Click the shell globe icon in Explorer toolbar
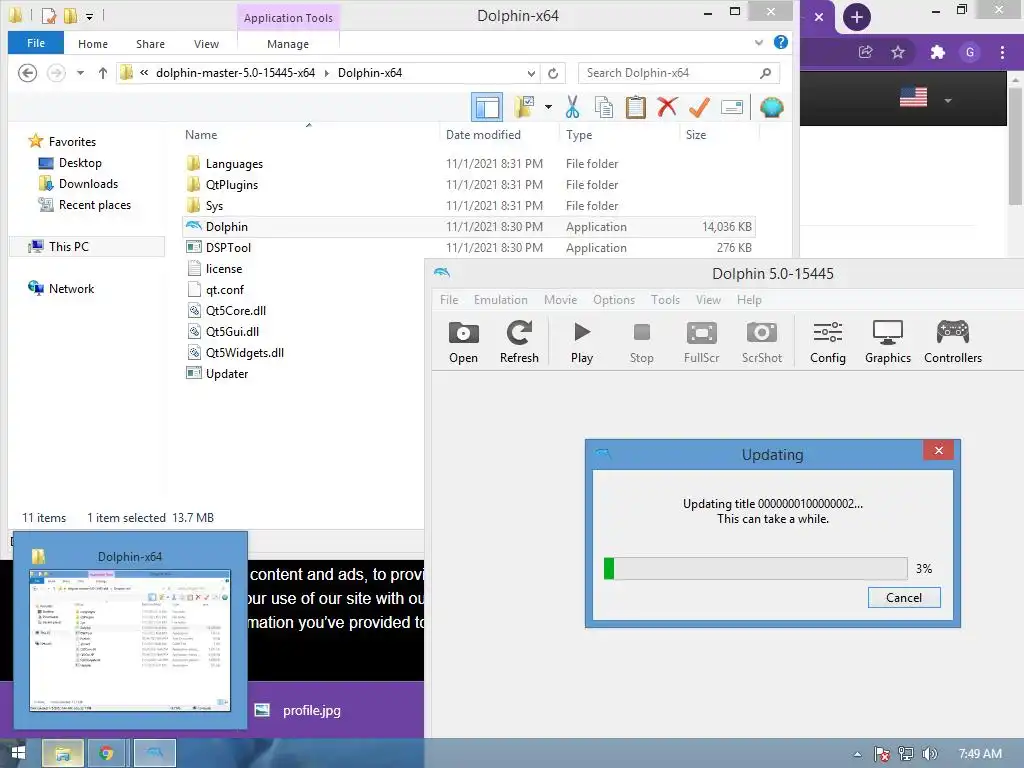 pyautogui.click(x=771, y=107)
